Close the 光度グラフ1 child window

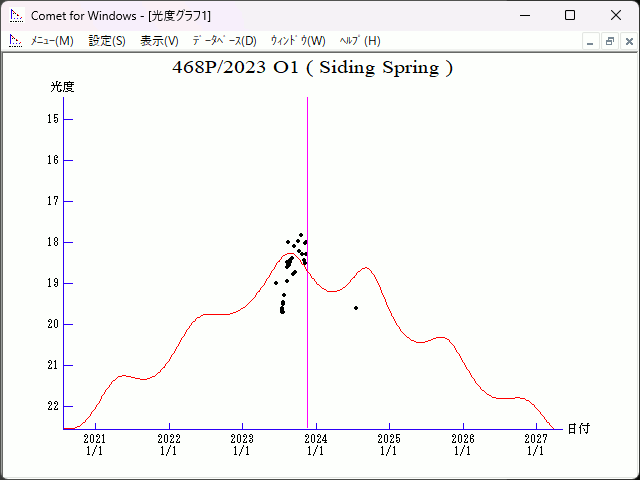[x=627, y=41]
